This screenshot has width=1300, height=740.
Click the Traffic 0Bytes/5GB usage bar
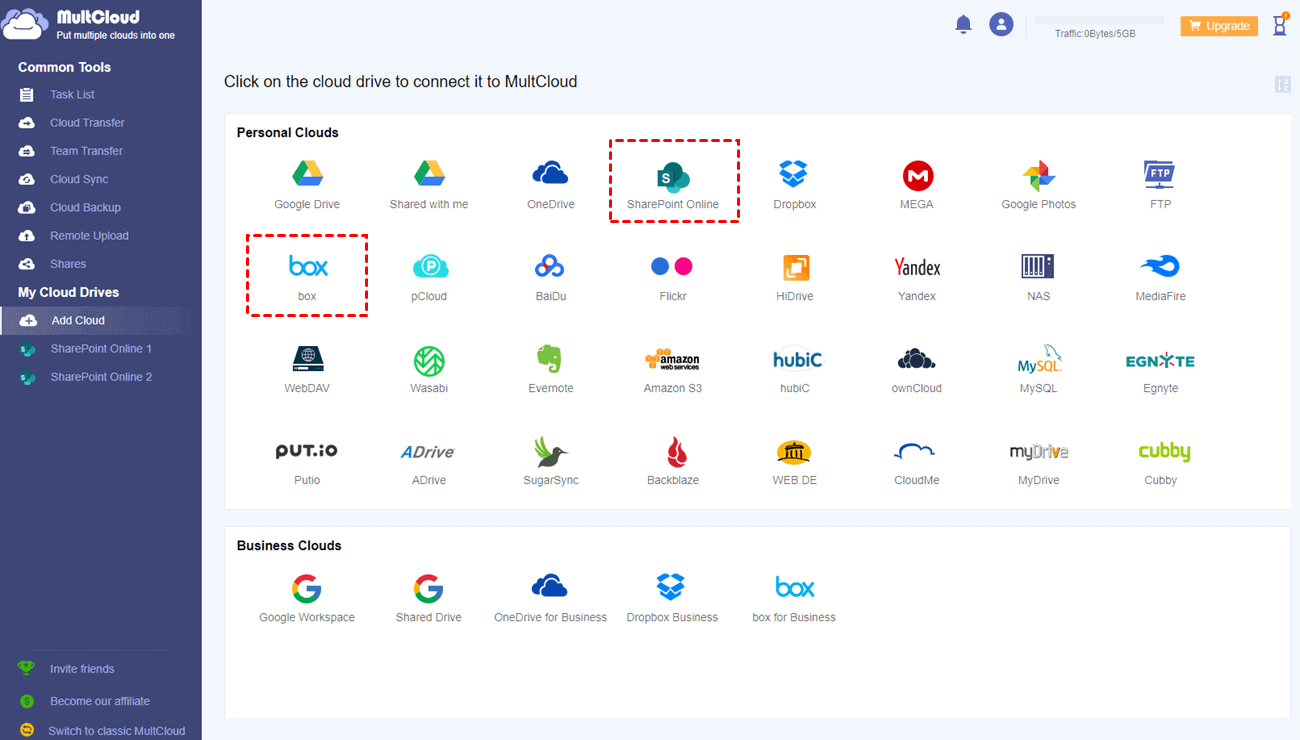[1099, 20]
